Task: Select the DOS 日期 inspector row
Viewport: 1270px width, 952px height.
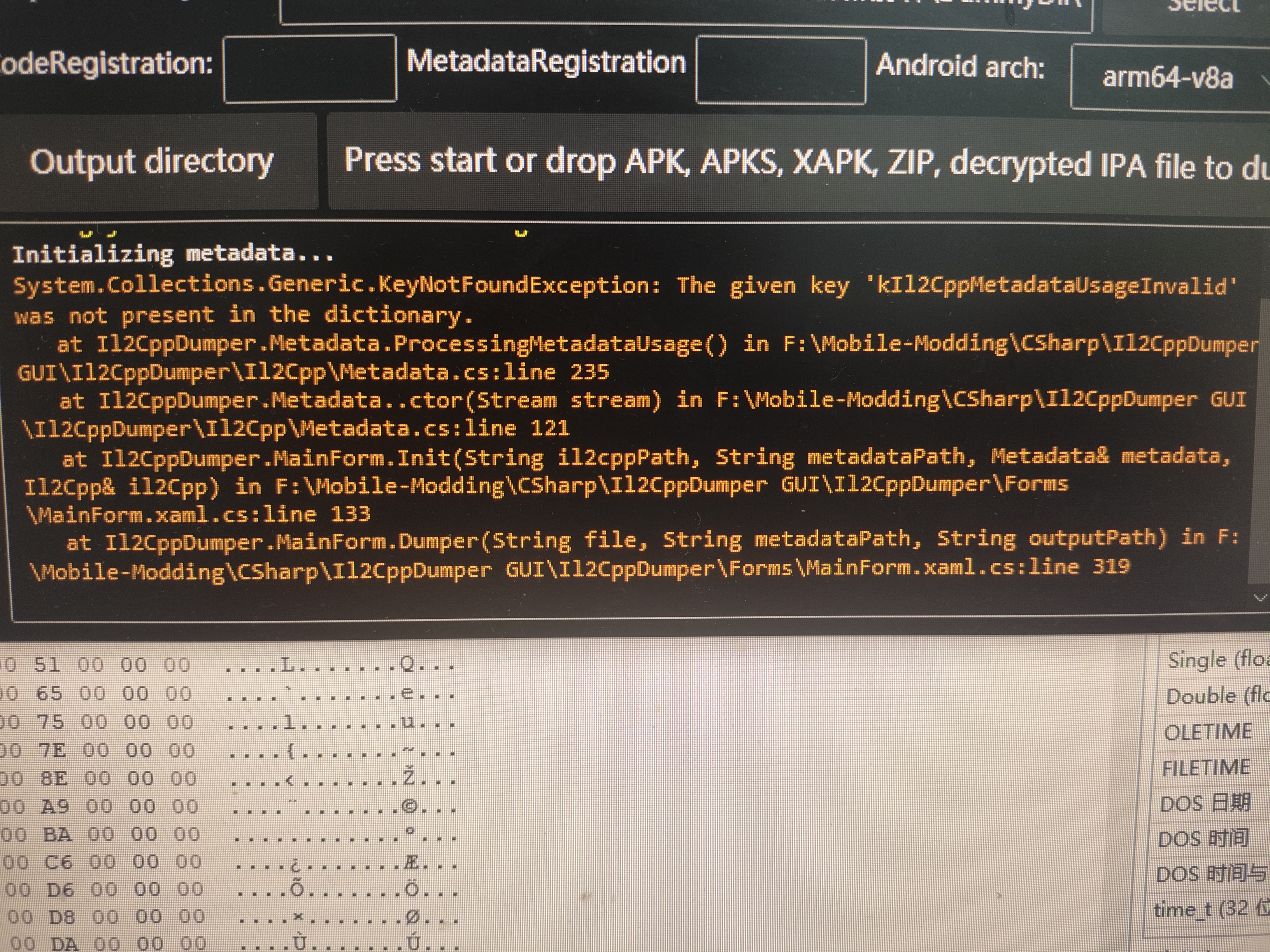Action: click(x=1205, y=803)
